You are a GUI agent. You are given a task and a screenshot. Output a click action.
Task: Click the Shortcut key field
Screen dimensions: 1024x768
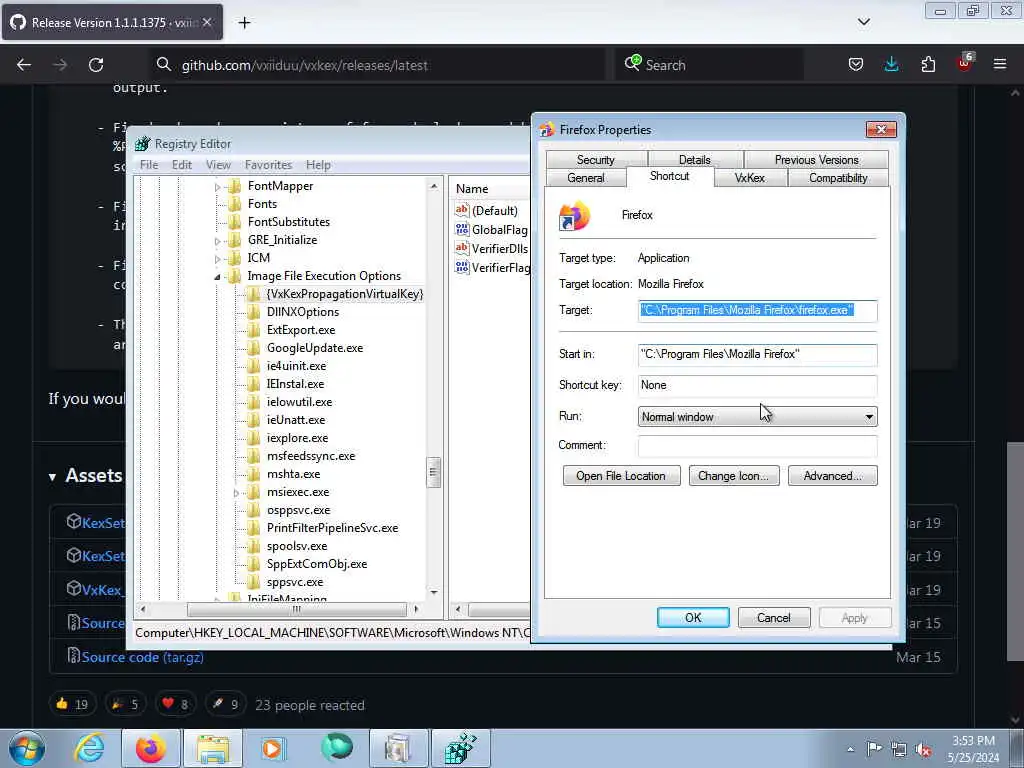tap(758, 385)
